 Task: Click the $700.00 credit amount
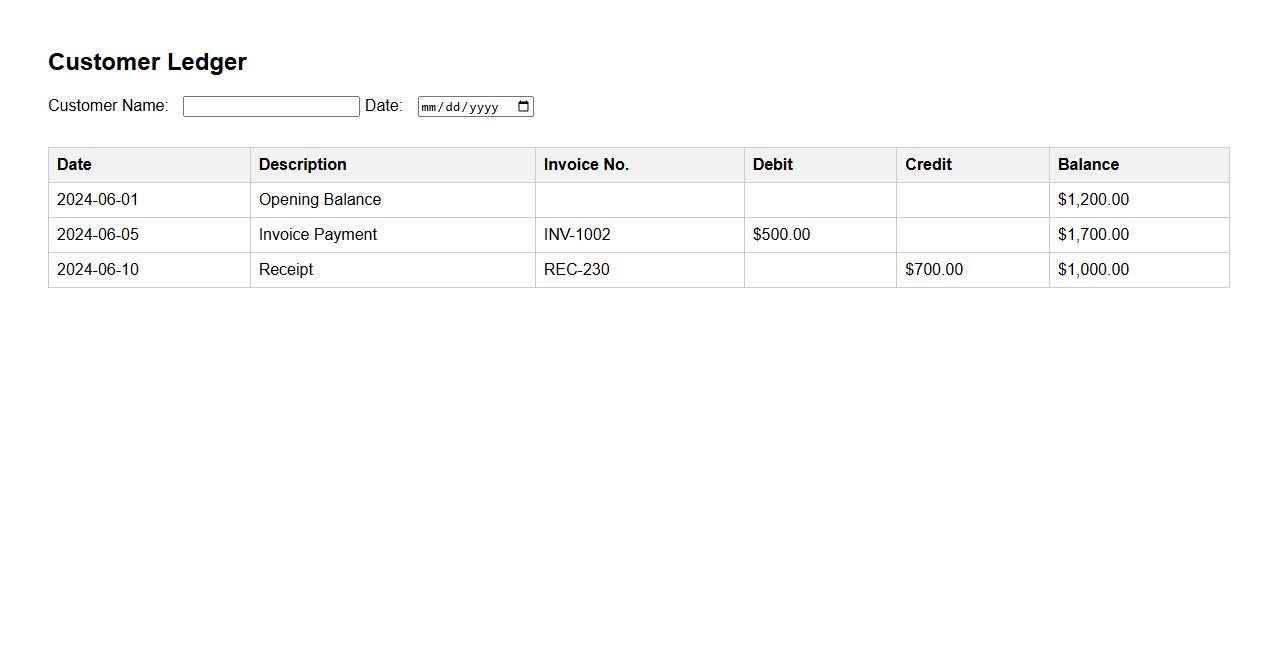(934, 270)
